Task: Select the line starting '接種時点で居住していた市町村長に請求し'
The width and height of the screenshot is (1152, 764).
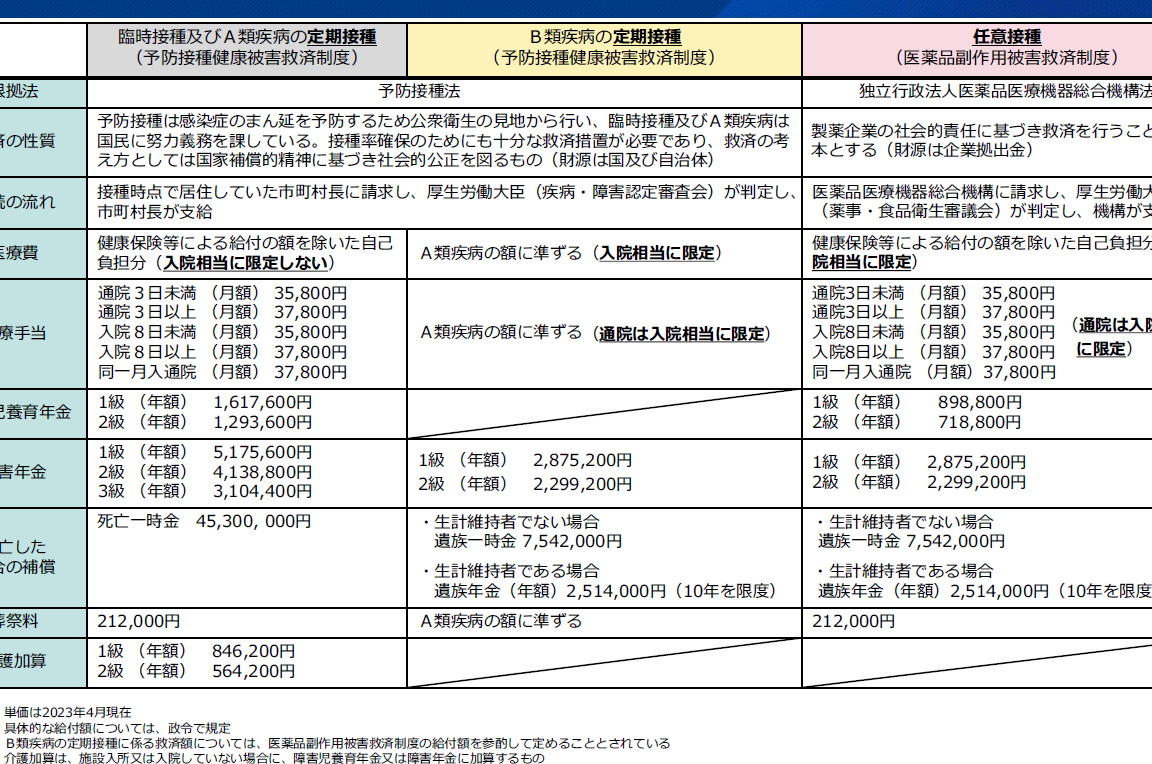Action: click(447, 192)
